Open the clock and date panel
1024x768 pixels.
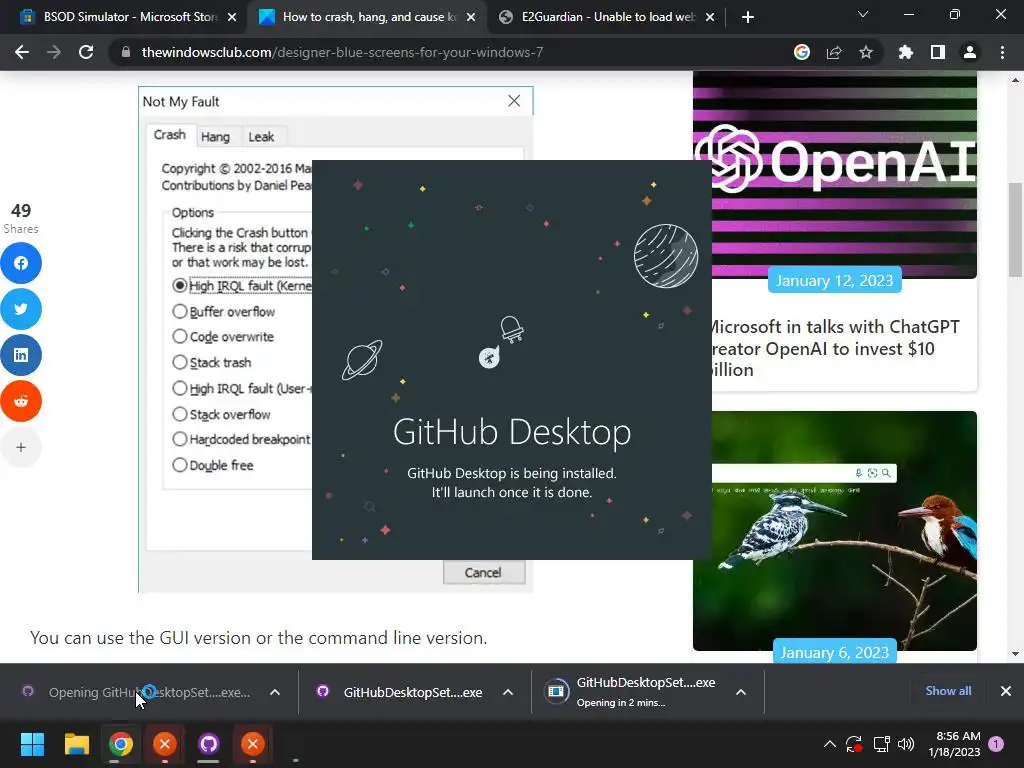click(x=954, y=744)
